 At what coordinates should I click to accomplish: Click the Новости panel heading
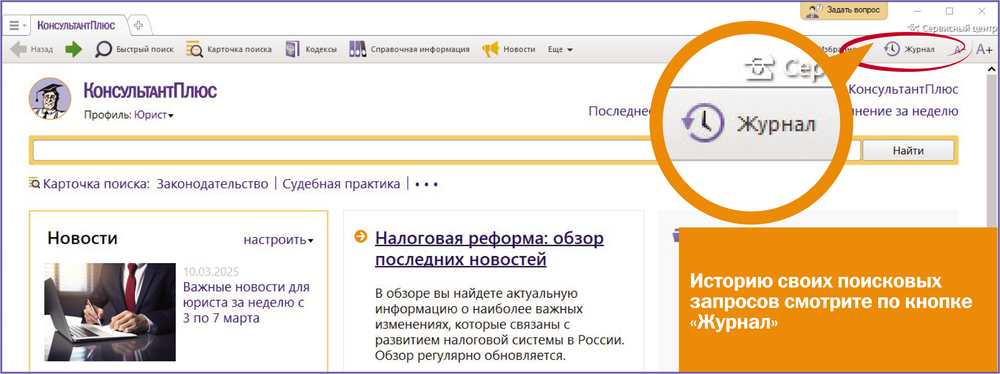[82, 239]
